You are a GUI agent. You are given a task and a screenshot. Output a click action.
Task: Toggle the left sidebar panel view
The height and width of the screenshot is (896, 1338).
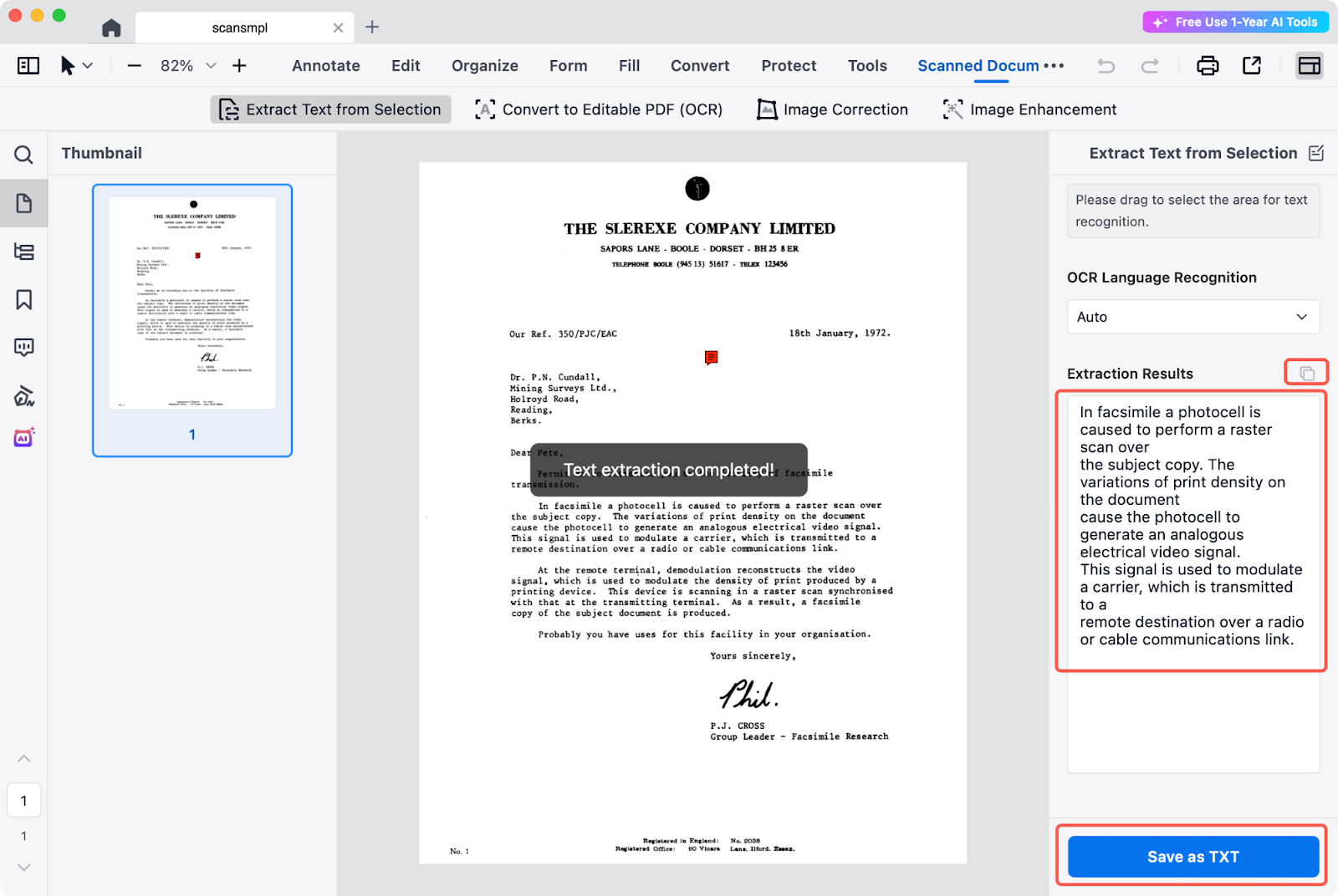28,65
